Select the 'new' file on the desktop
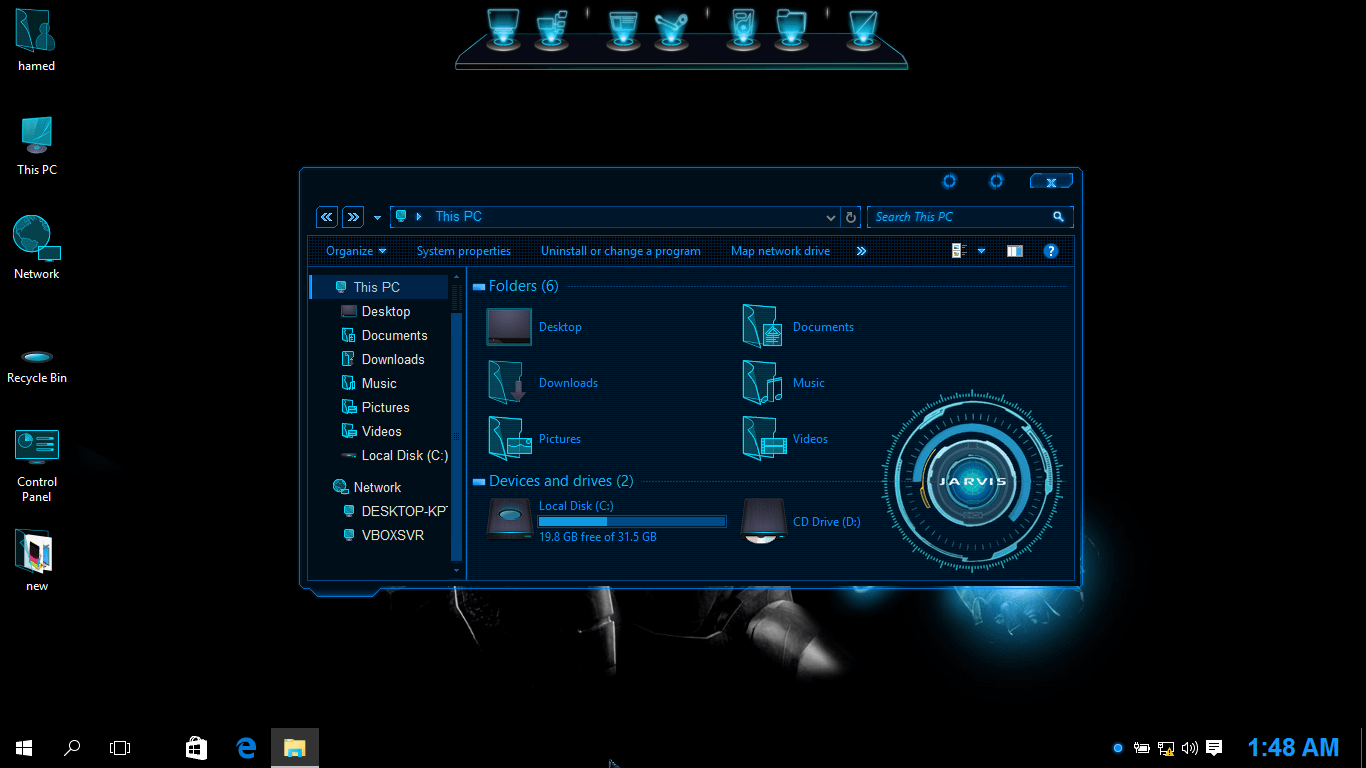Screen dimensions: 1366x768 click(37, 561)
